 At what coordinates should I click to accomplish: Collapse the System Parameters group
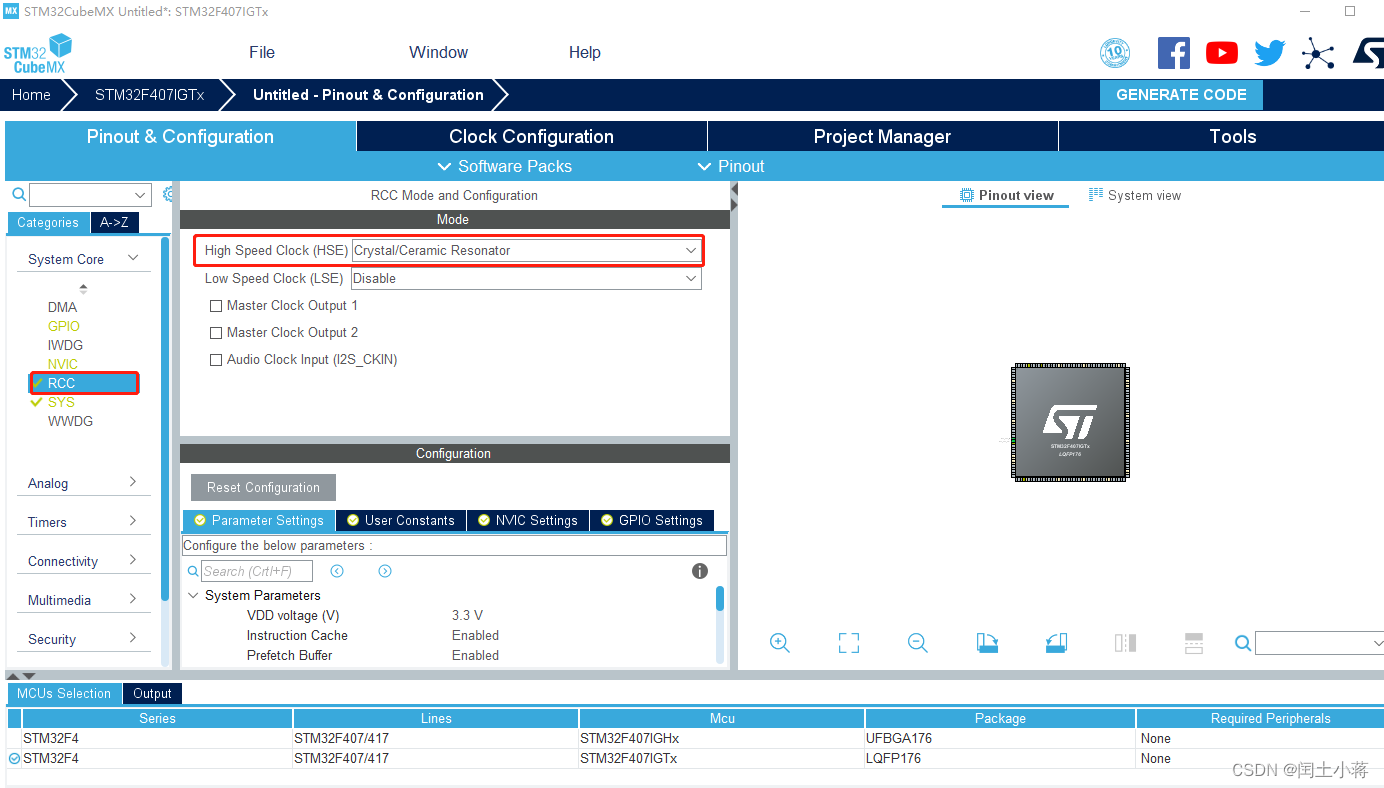(x=193, y=596)
